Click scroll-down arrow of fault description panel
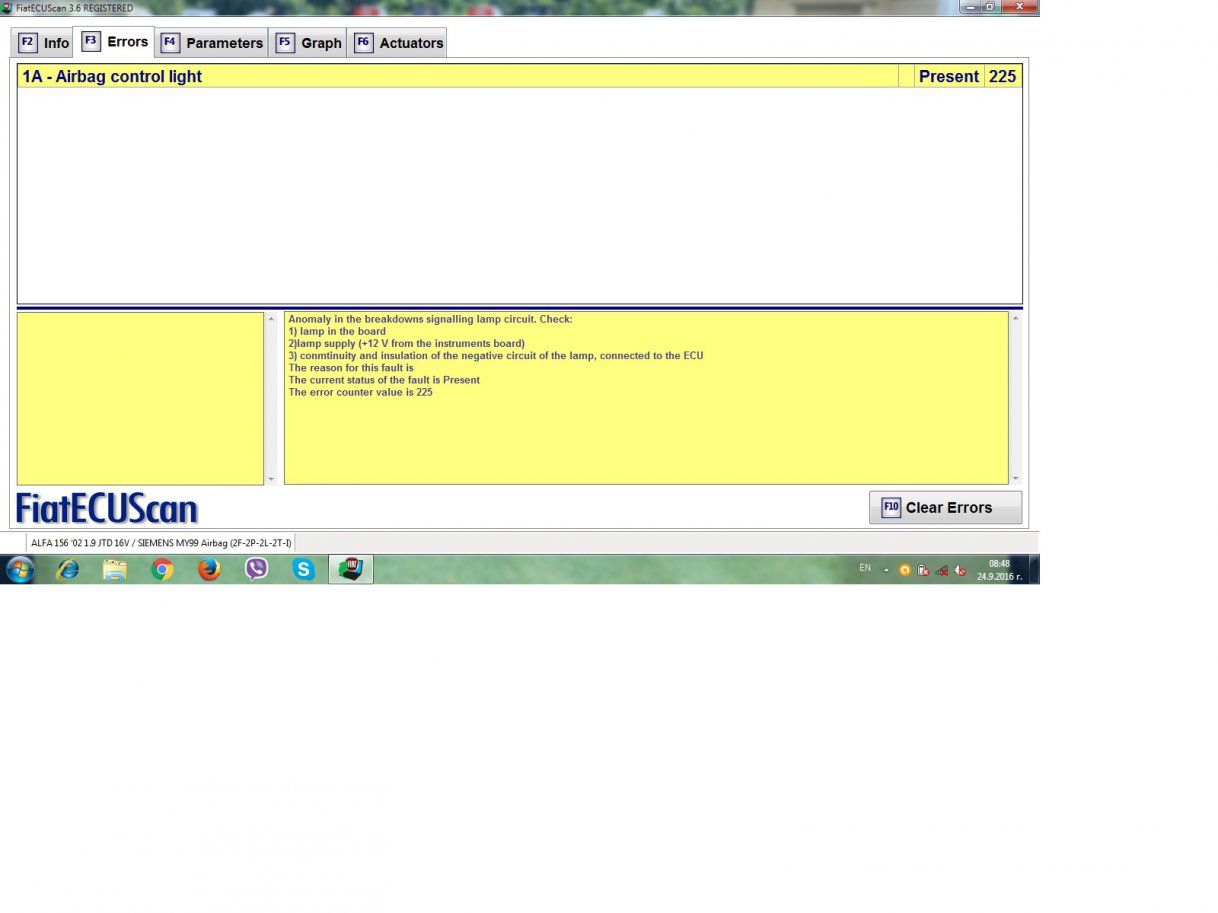The image size is (1218, 913). pos(1016,479)
